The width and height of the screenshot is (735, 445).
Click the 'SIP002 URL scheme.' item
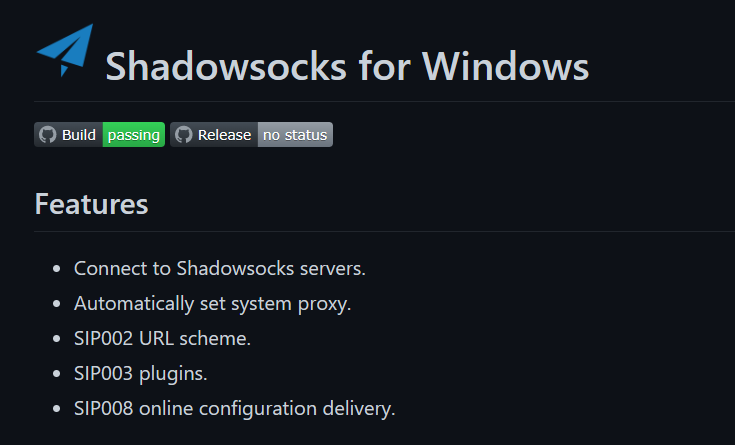click(162, 339)
